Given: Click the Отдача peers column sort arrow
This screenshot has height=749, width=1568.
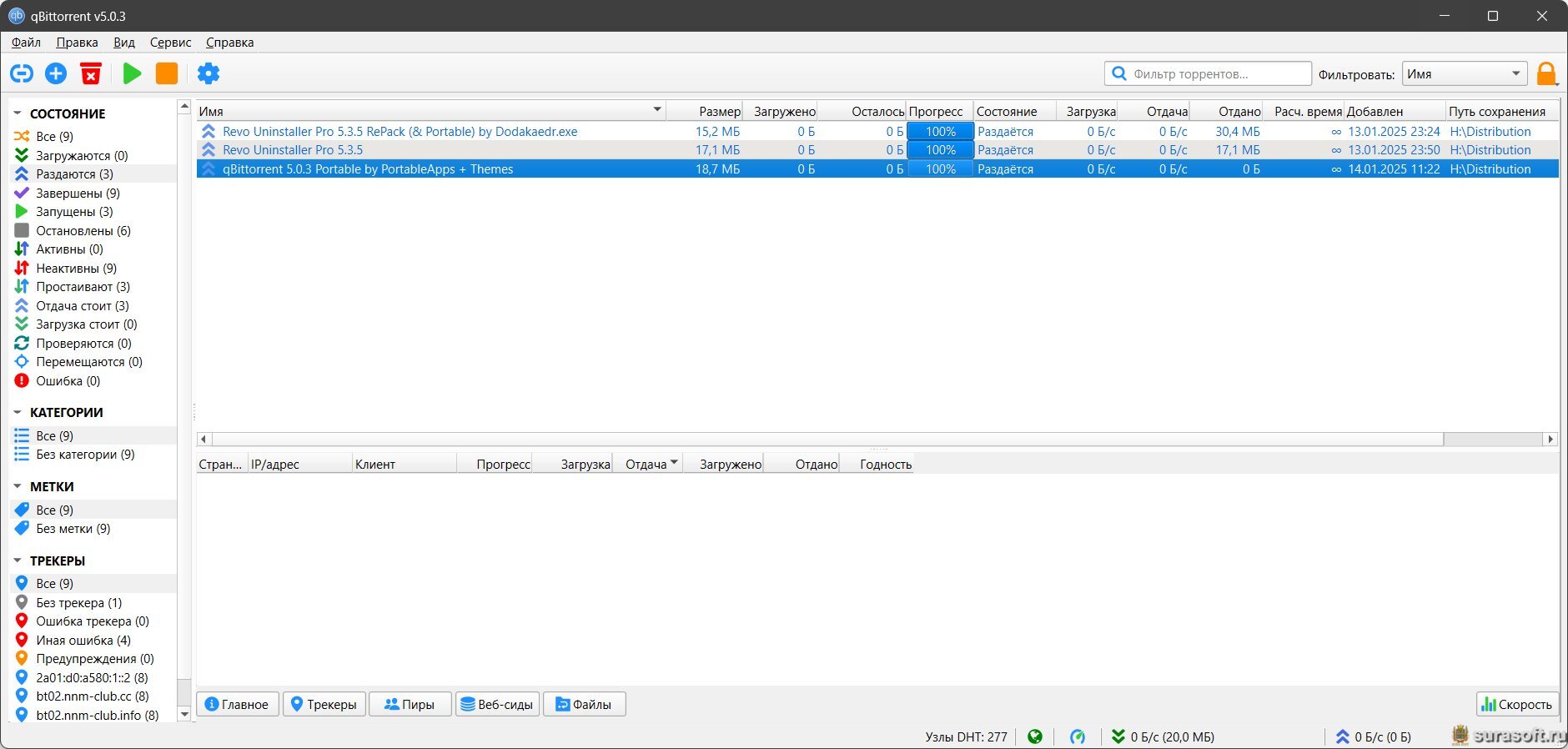Looking at the screenshot, I should pyautogui.click(x=674, y=463).
